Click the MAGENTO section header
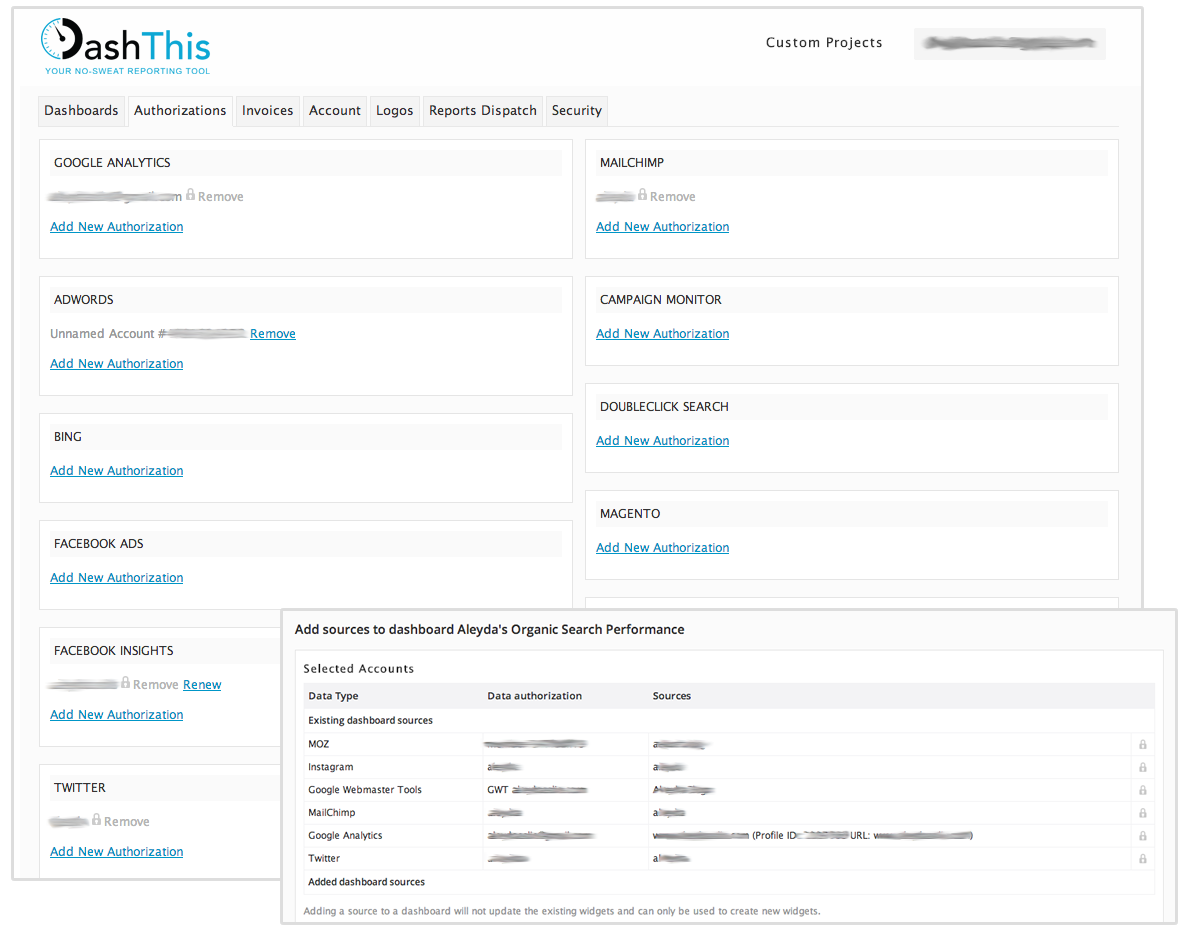Screen dimensions: 1194x932 tap(852, 514)
